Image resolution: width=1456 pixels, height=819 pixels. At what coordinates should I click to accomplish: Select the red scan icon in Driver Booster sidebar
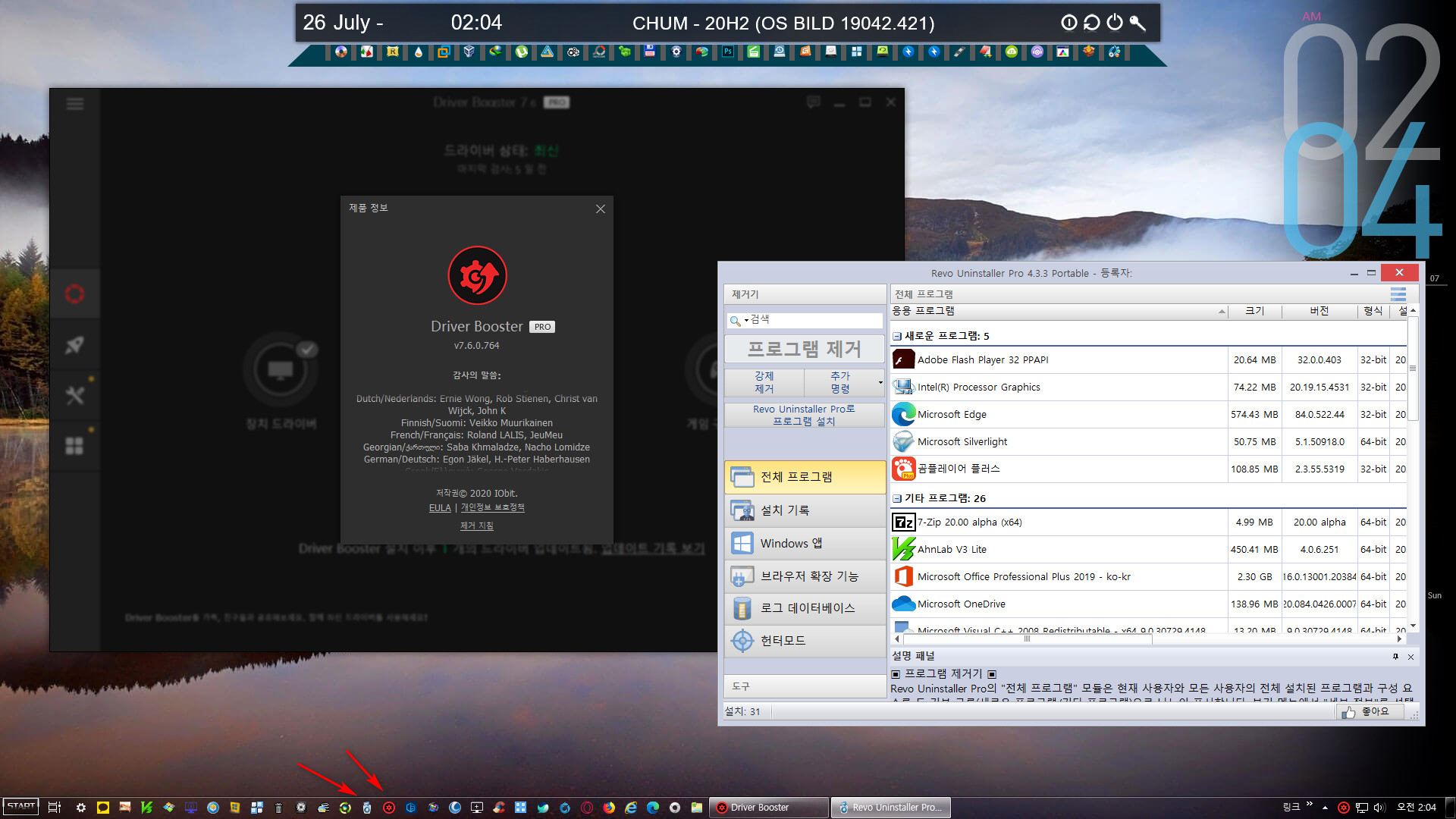pos(74,293)
